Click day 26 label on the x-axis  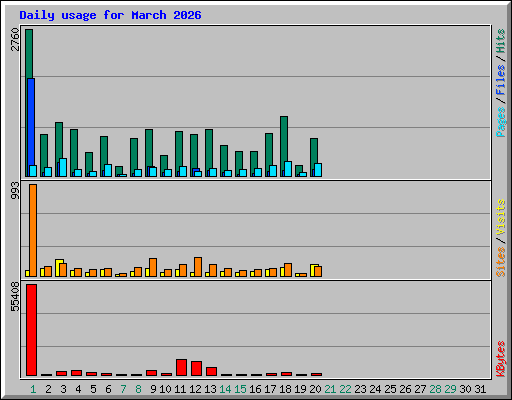point(405,389)
